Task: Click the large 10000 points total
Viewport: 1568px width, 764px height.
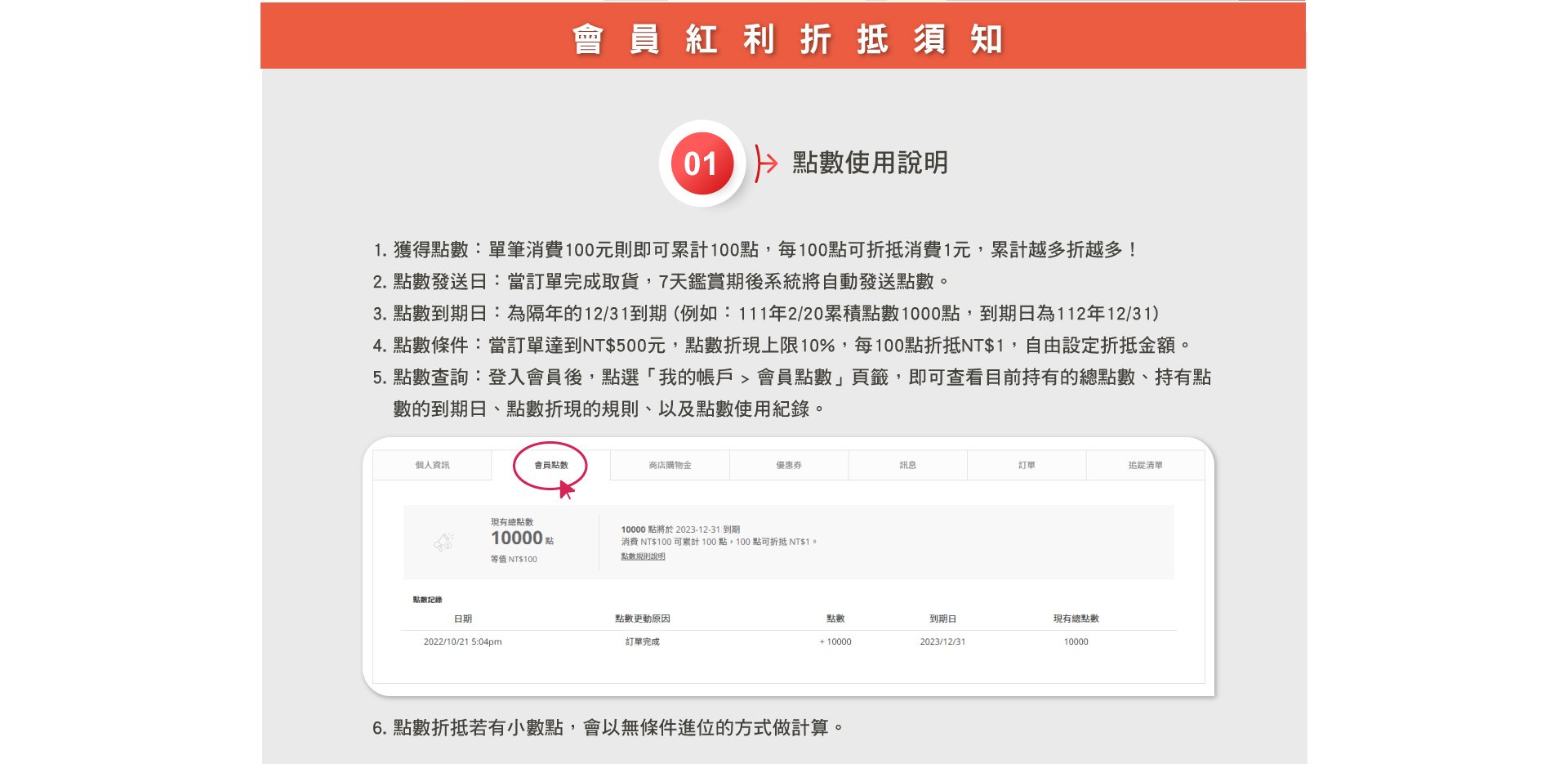Action: coord(517,538)
